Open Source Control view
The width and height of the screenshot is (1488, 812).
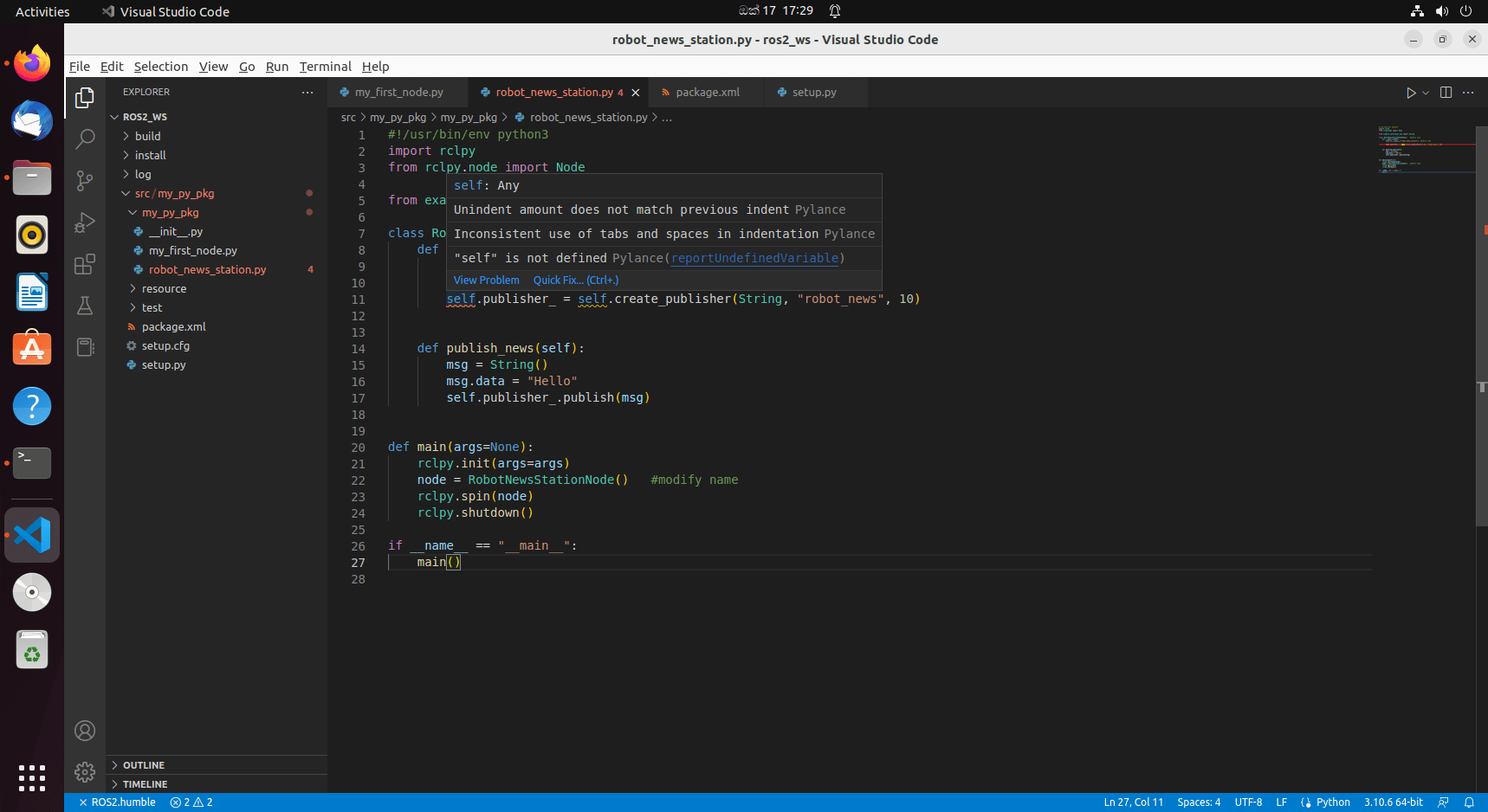point(85,180)
